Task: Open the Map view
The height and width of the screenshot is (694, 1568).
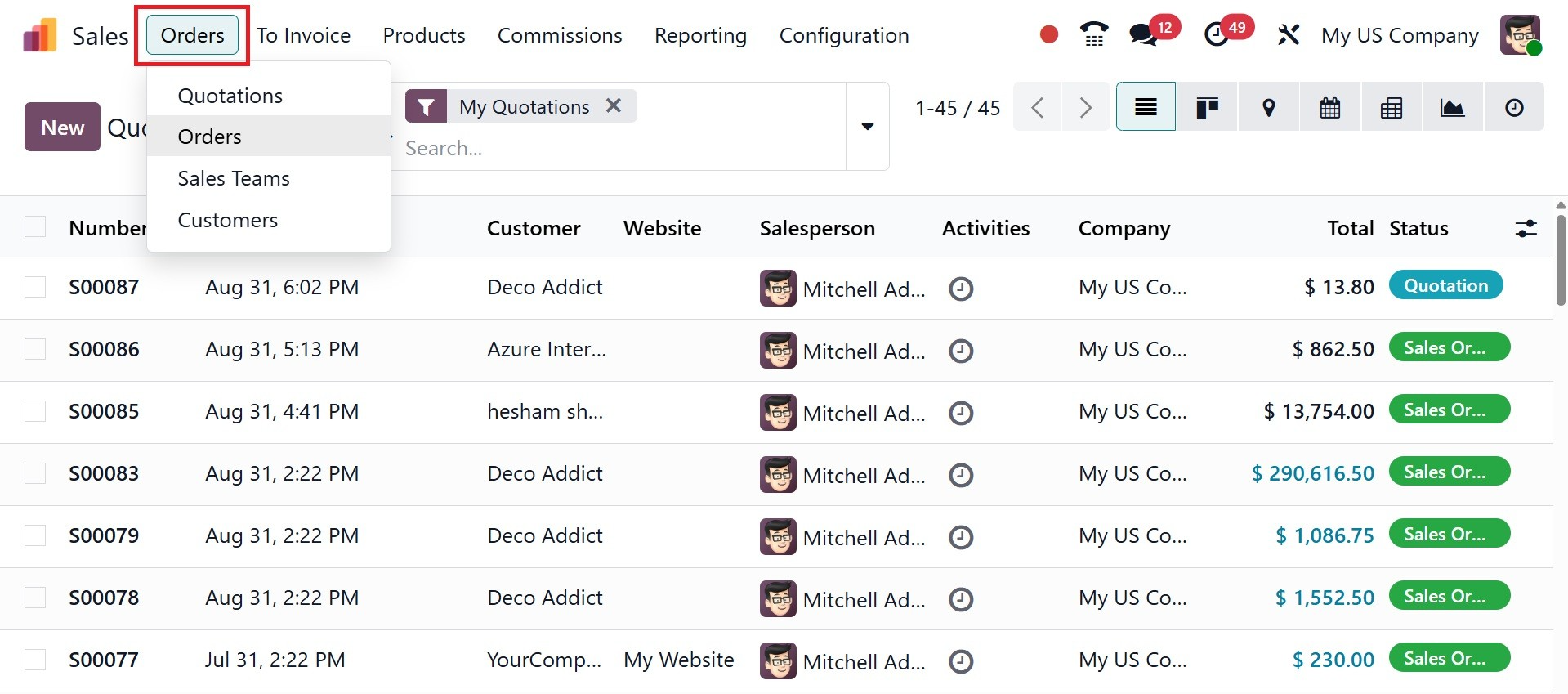Action: point(1268,107)
